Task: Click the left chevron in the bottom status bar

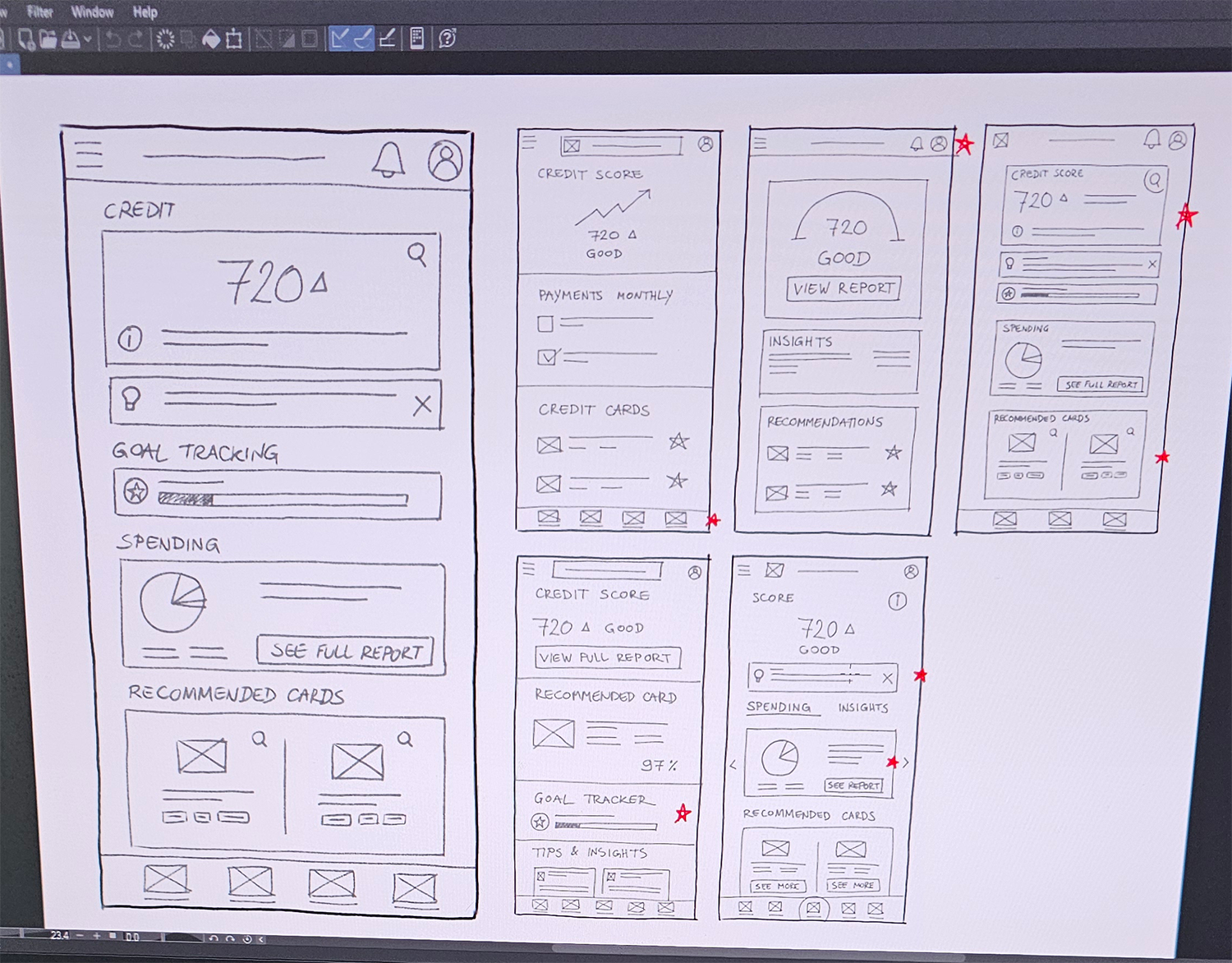Action: [x=261, y=938]
